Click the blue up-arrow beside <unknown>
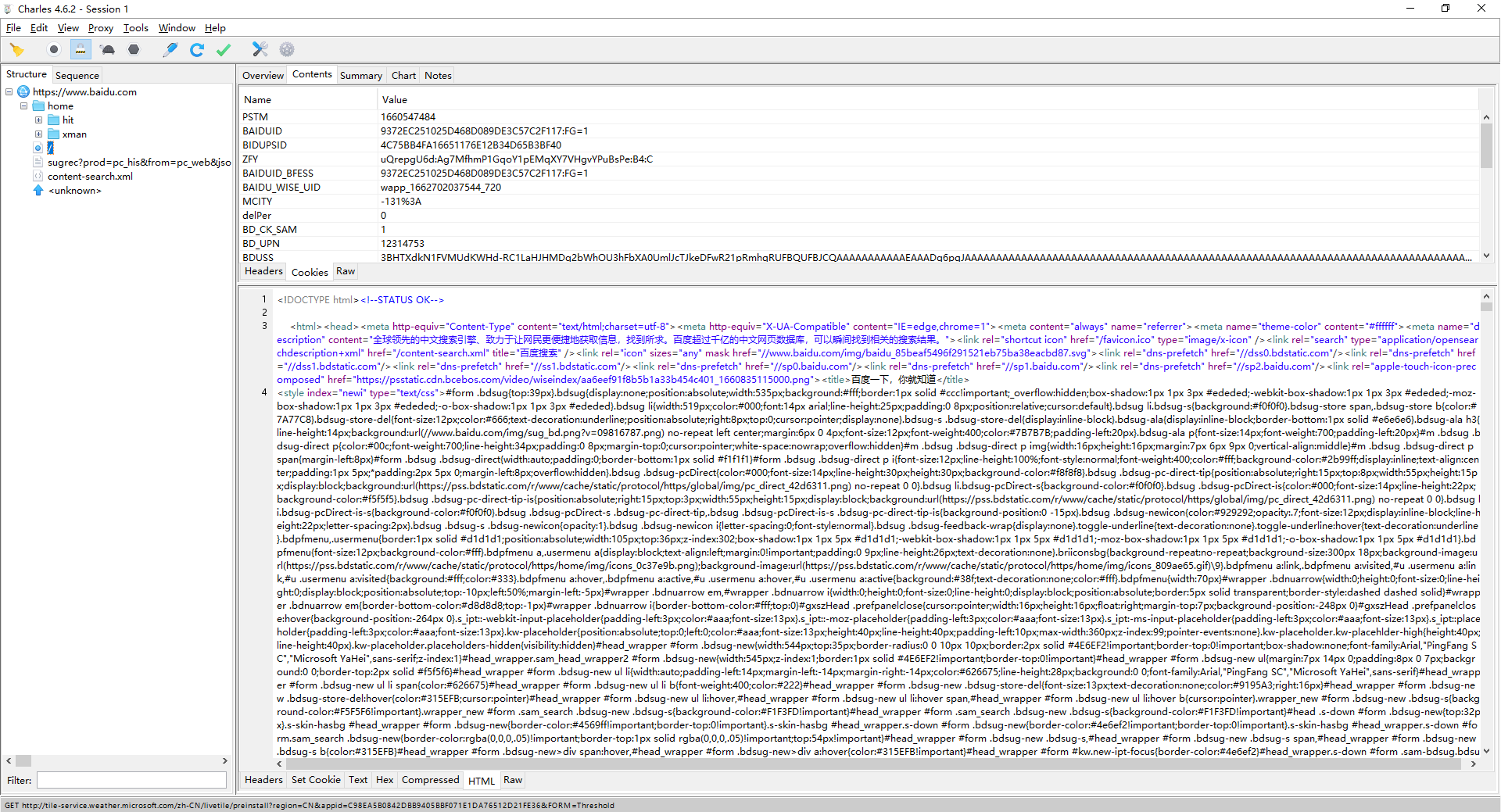The height and width of the screenshot is (812, 1501). pos(38,190)
